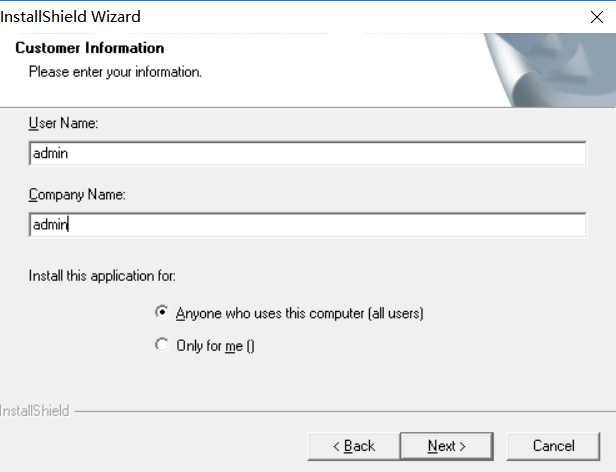Image resolution: width=616 pixels, height=472 pixels.
Task: Focus the User Name input field
Action: tap(307, 154)
